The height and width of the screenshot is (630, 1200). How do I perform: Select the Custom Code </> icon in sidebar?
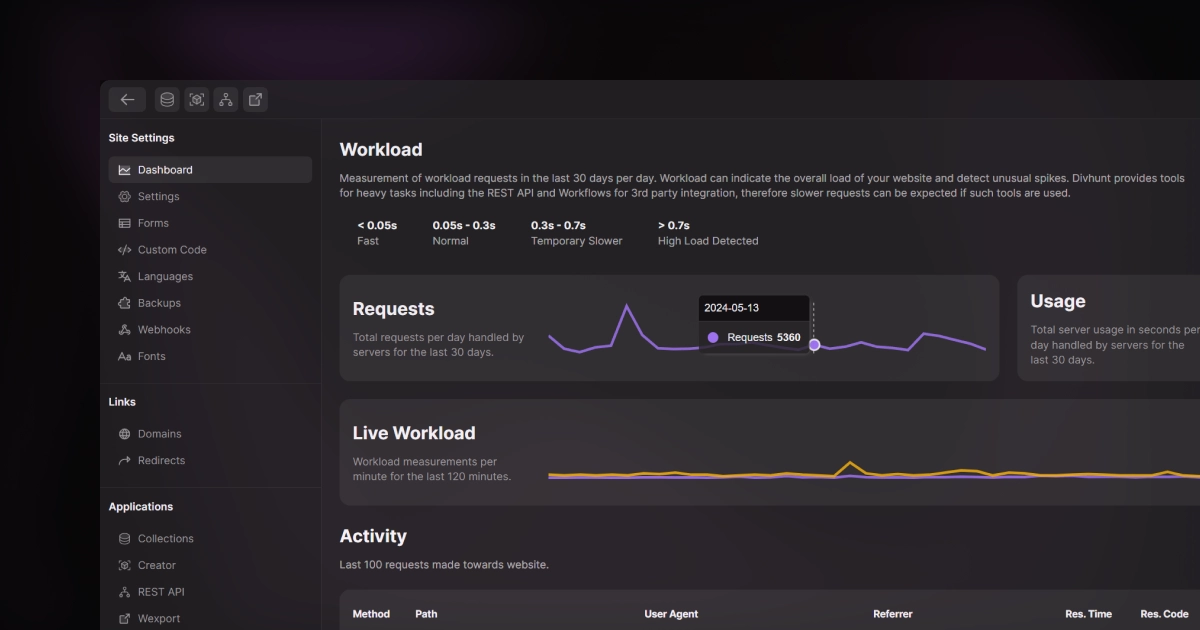(122, 249)
